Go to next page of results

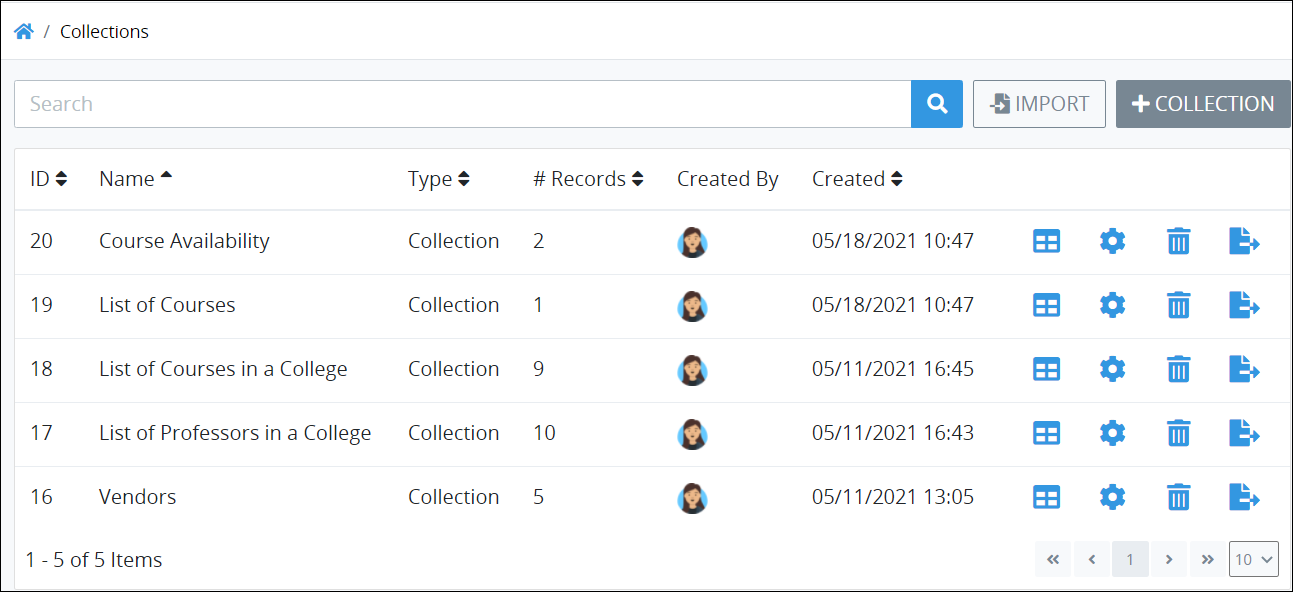click(x=1169, y=560)
